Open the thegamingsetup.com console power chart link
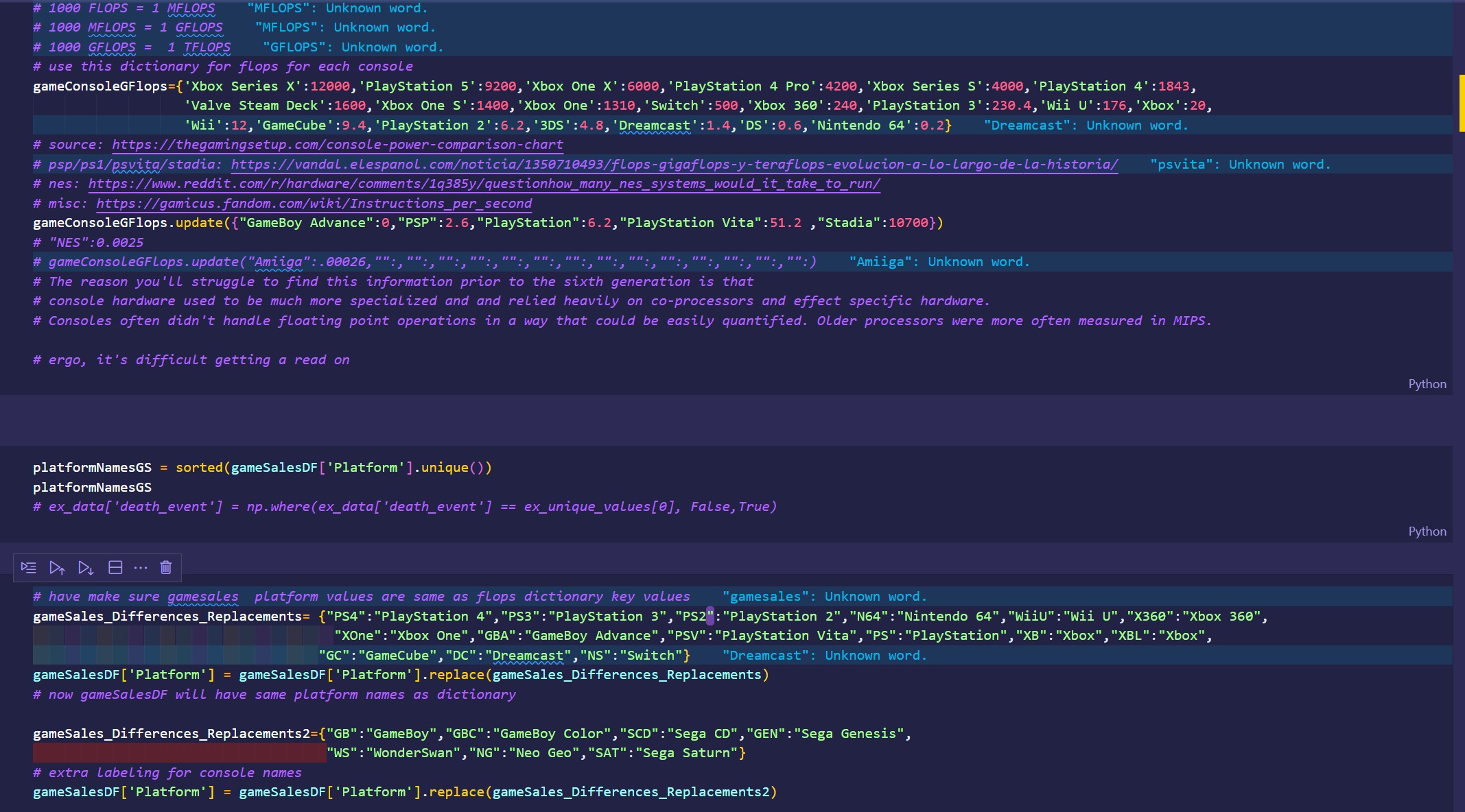The image size is (1465, 812). point(338,145)
